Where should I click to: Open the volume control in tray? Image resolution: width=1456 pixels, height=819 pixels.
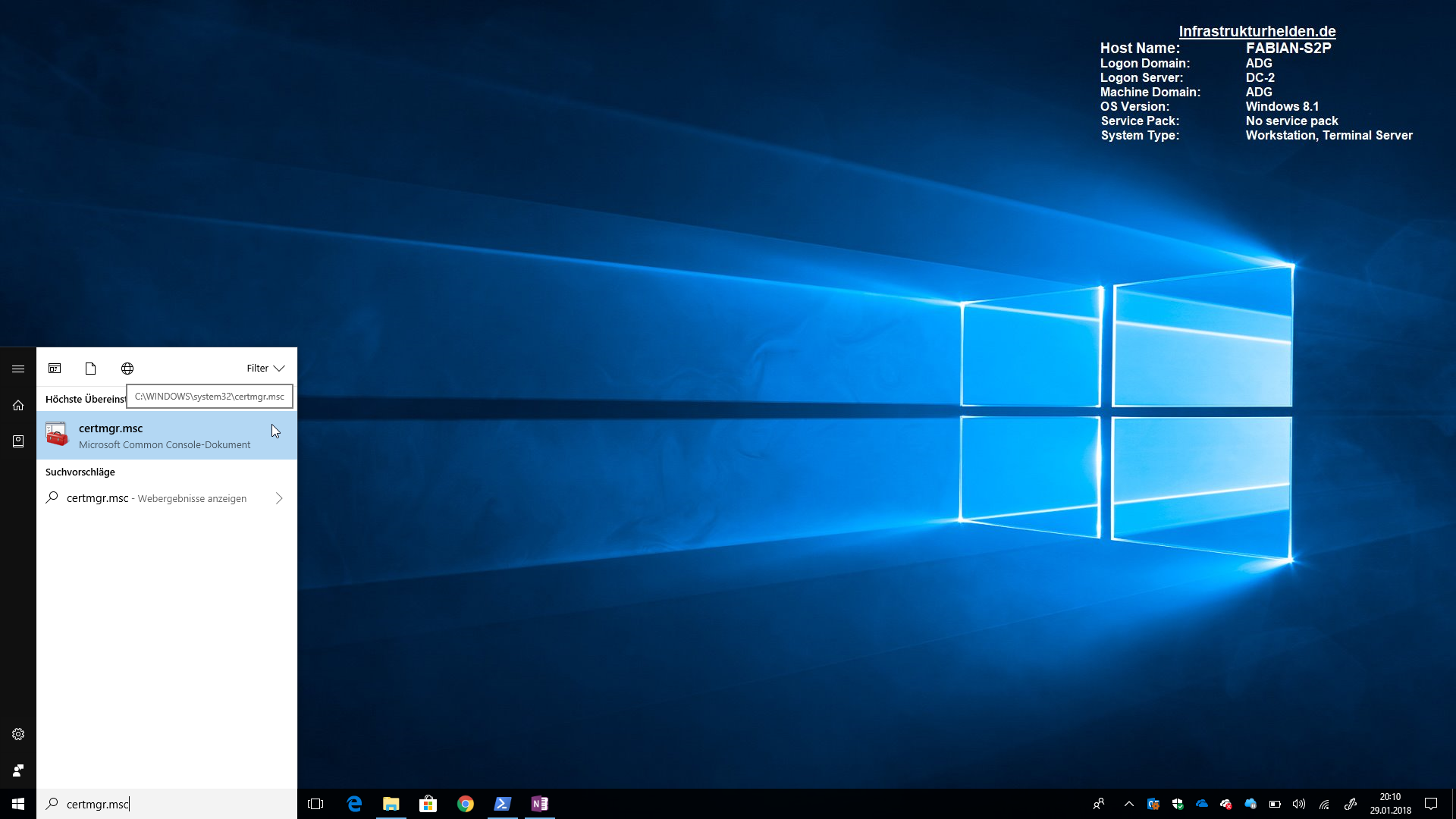(x=1299, y=804)
